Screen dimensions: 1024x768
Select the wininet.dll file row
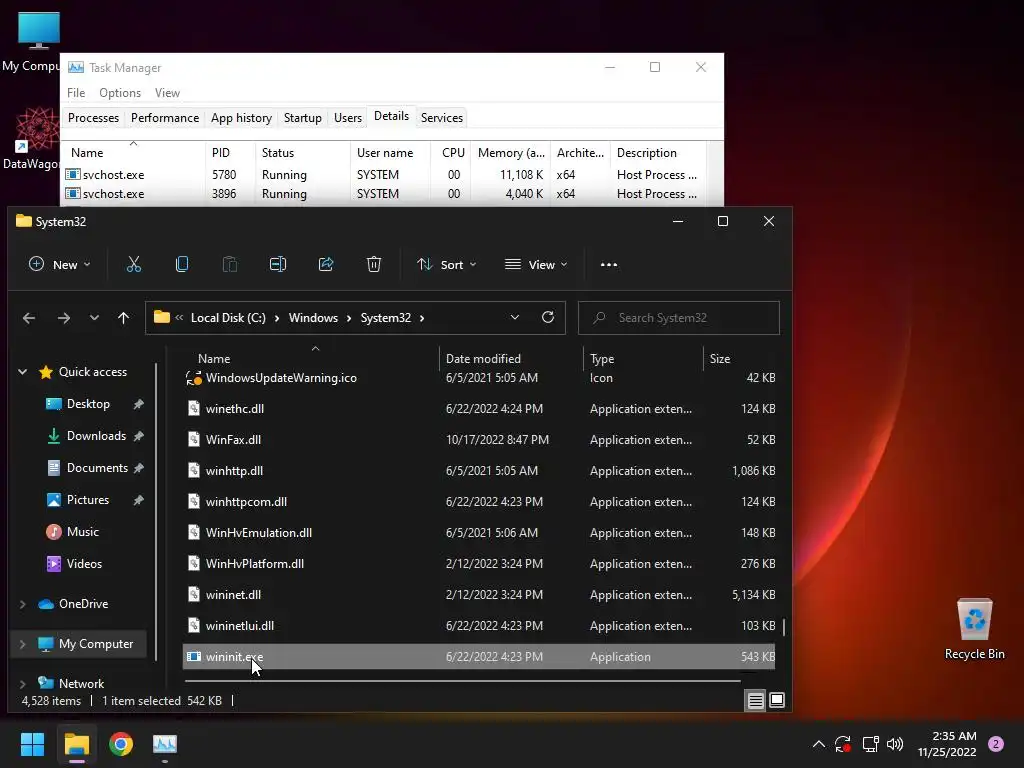click(479, 595)
